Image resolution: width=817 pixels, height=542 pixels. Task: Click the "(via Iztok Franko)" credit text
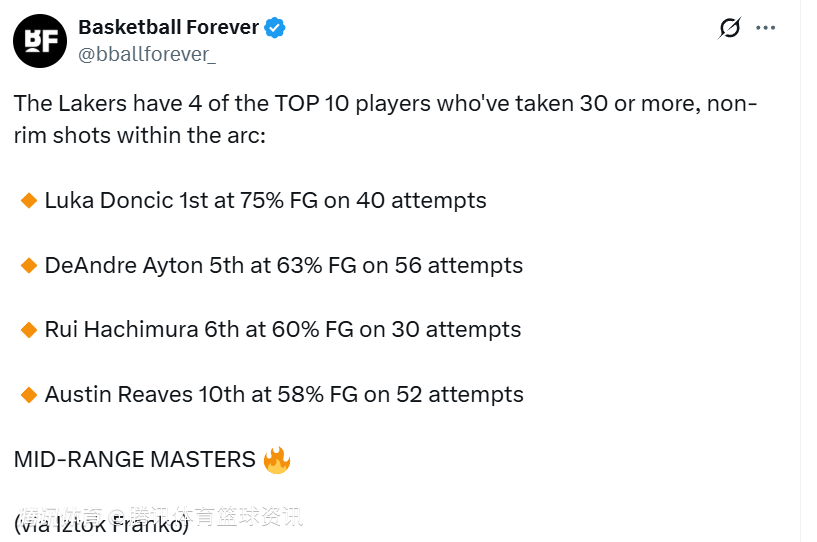point(102,526)
